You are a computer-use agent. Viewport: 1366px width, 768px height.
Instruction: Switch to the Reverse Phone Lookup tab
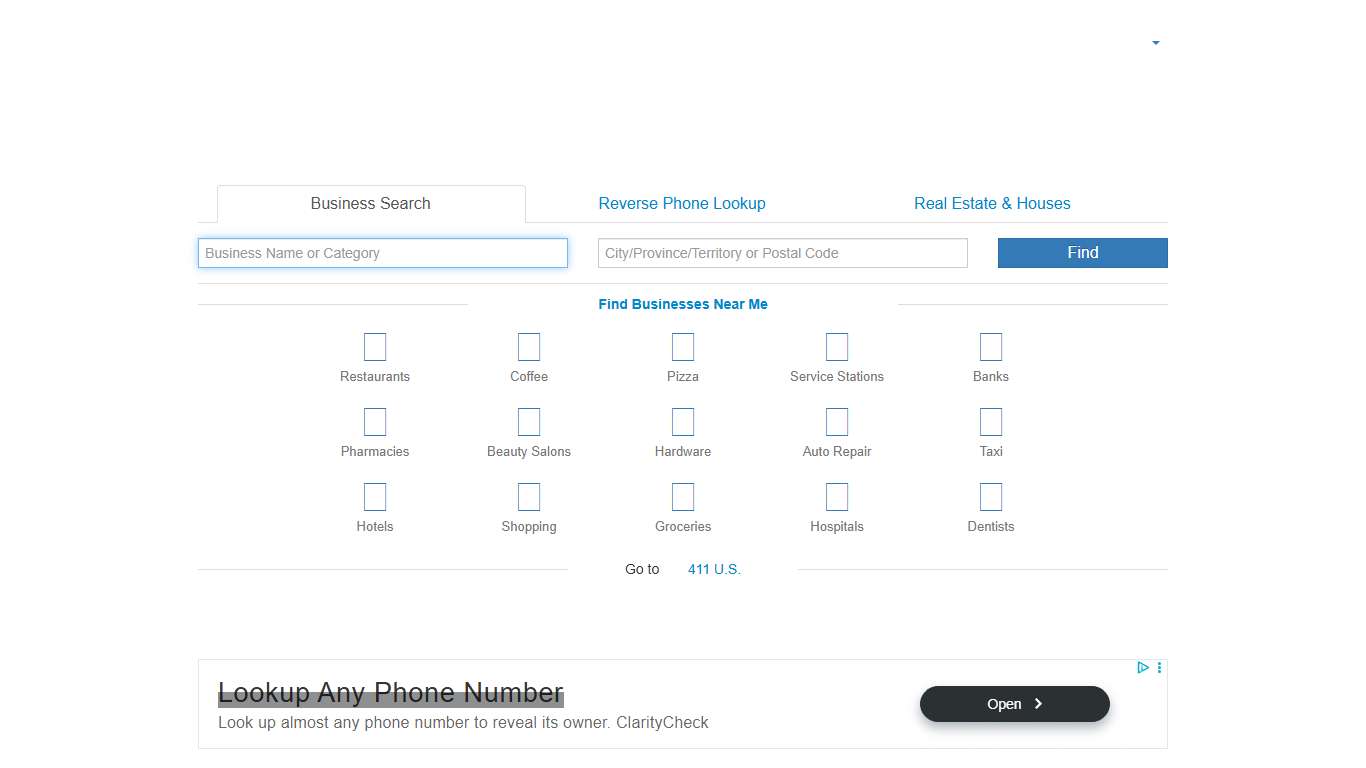[x=682, y=203]
